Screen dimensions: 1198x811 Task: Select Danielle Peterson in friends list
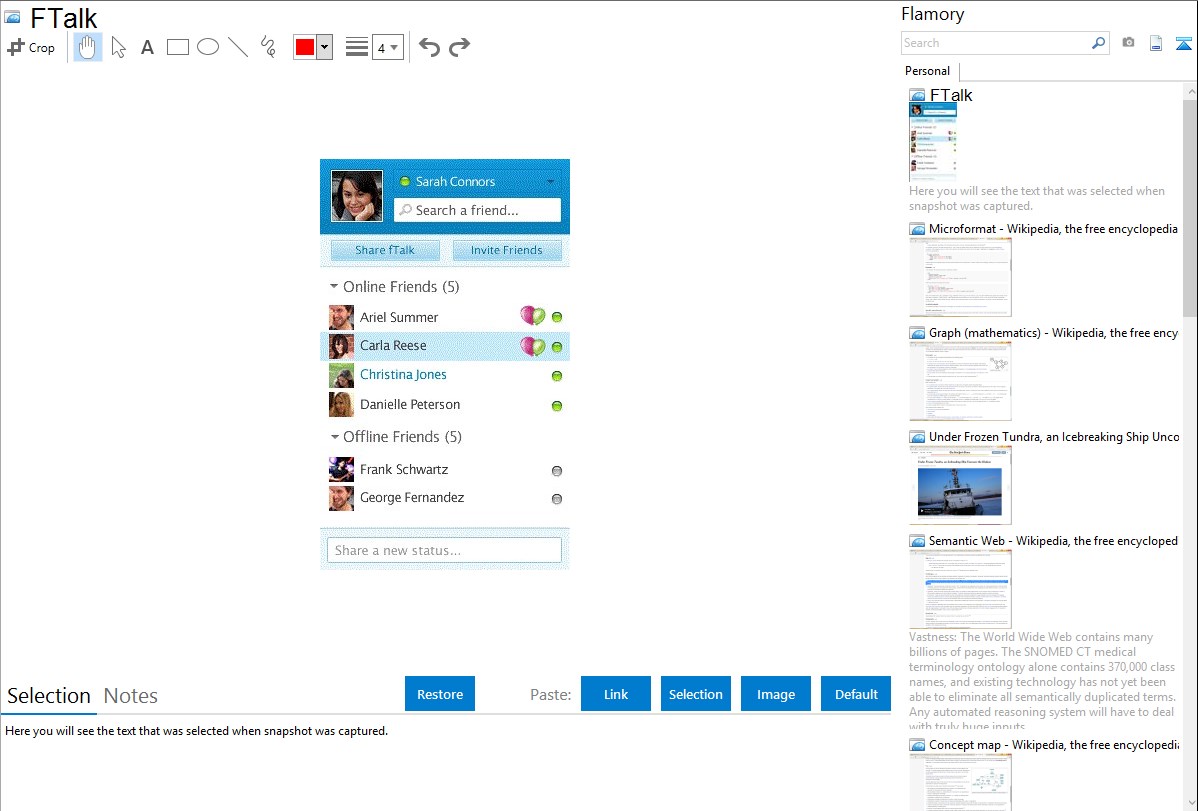click(x=445, y=405)
